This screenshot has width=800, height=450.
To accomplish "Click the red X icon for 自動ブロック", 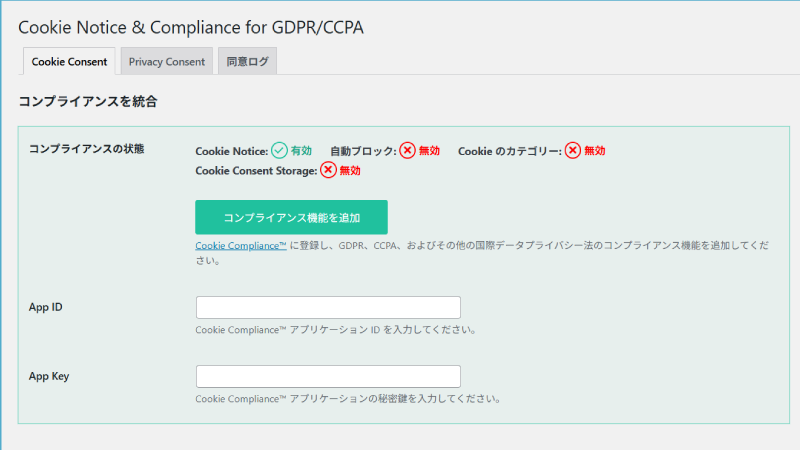I will click(407, 150).
